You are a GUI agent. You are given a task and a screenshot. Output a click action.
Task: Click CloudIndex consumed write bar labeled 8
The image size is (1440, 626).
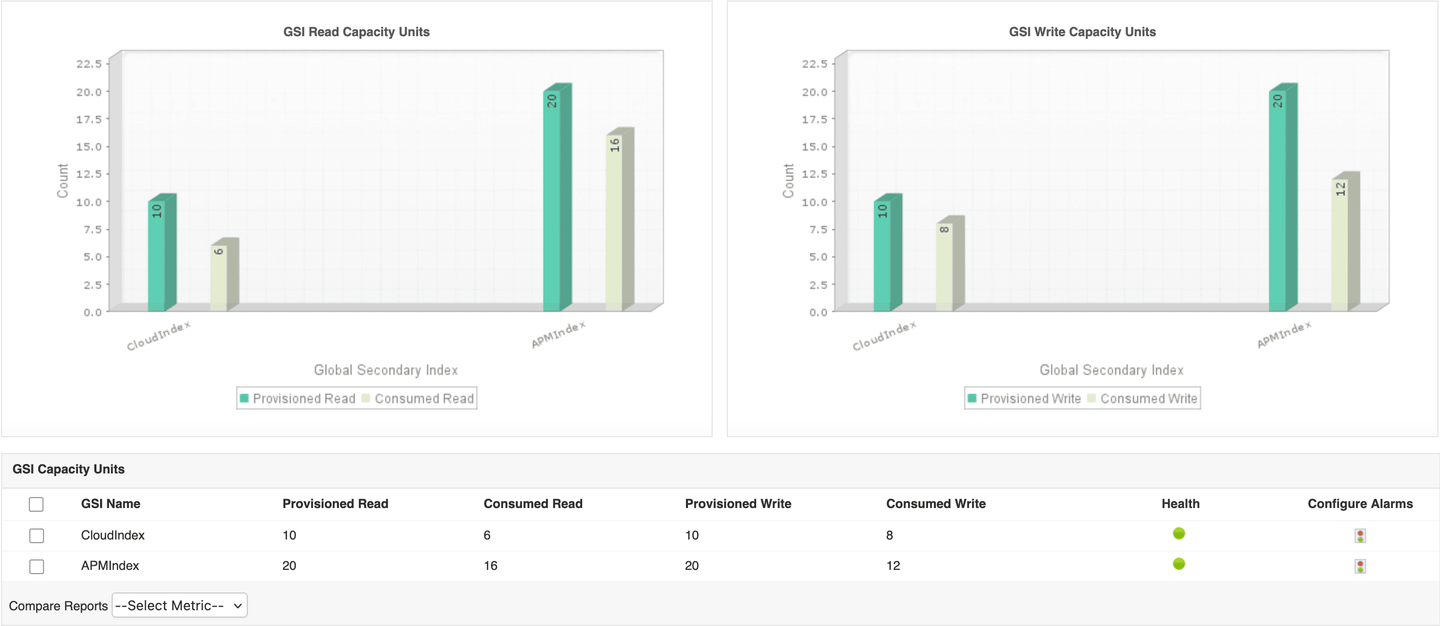pyautogui.click(x=945, y=267)
